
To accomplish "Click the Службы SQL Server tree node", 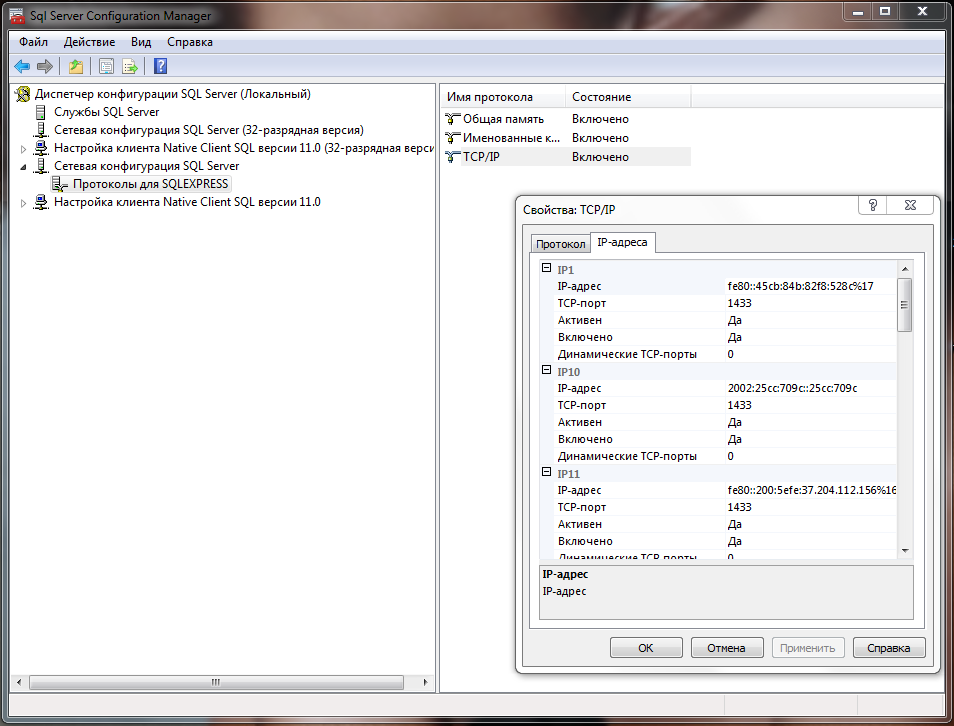I will coord(106,112).
